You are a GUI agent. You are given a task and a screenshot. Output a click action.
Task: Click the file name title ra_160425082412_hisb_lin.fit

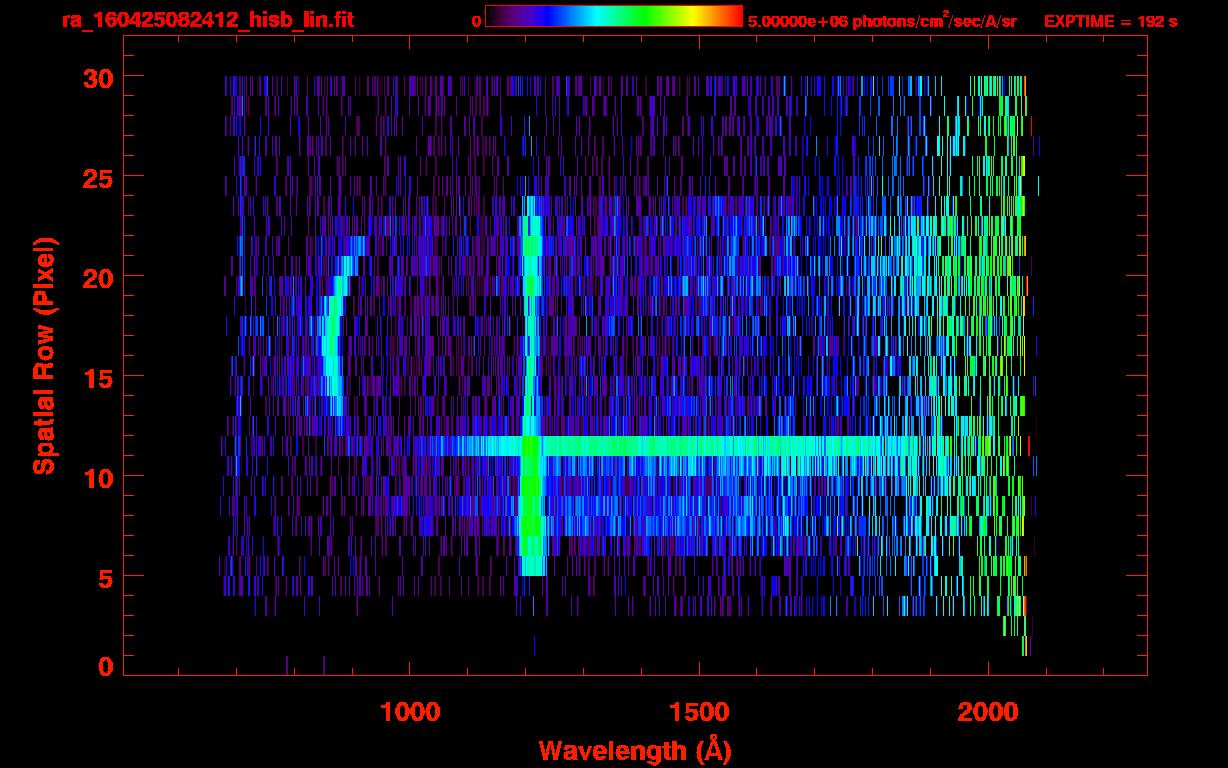pos(206,21)
